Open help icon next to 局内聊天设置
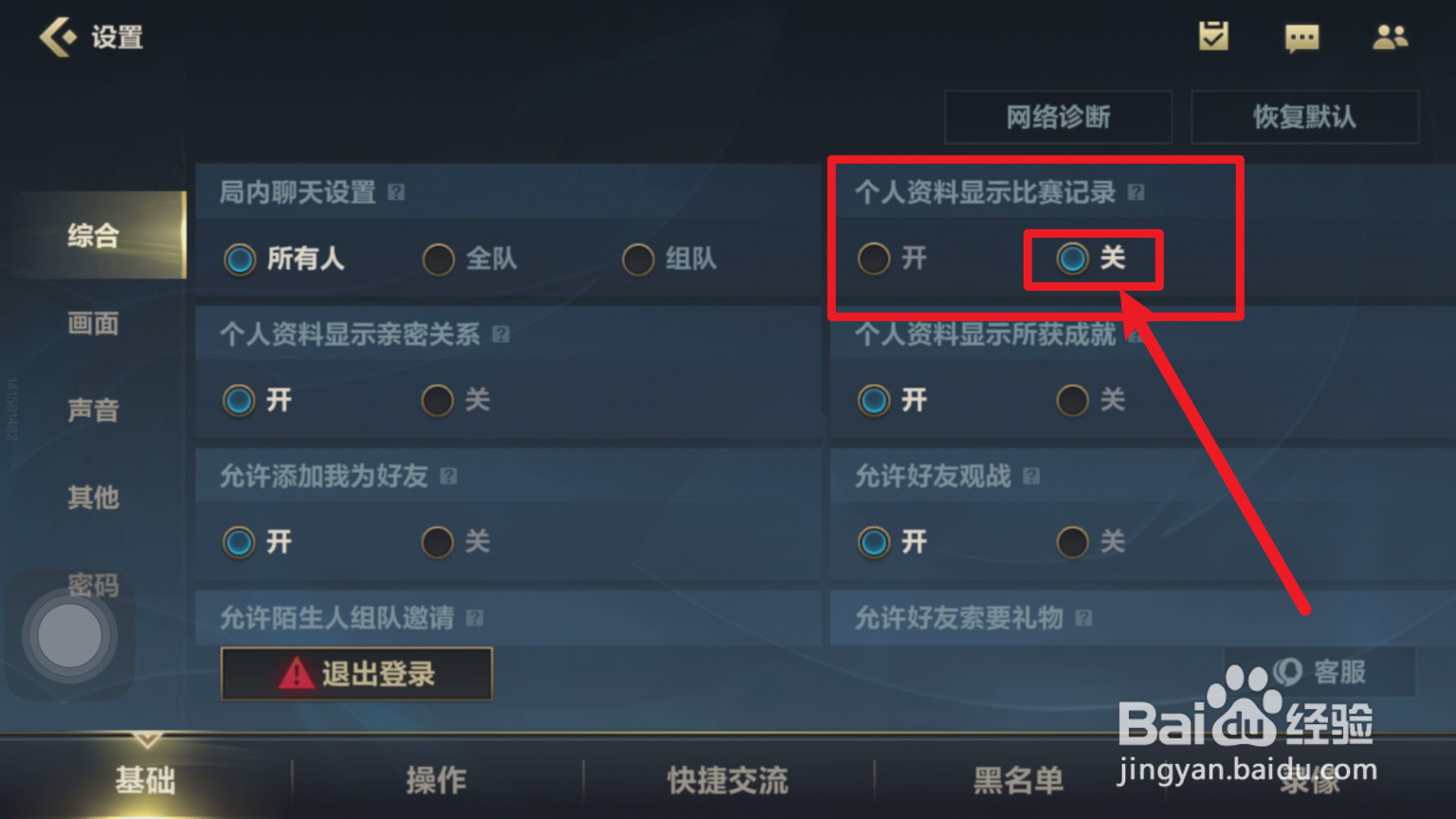This screenshot has height=819, width=1456. [x=396, y=192]
